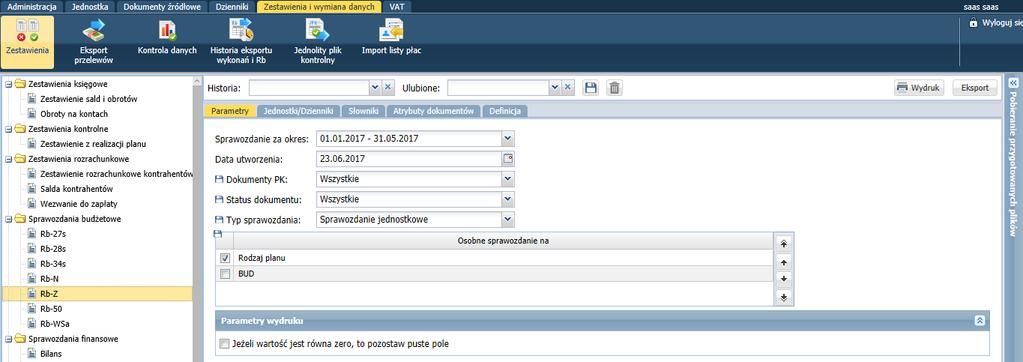Click the trash delete favorite icon
Screen dimensions: 1023x362
tap(614, 88)
